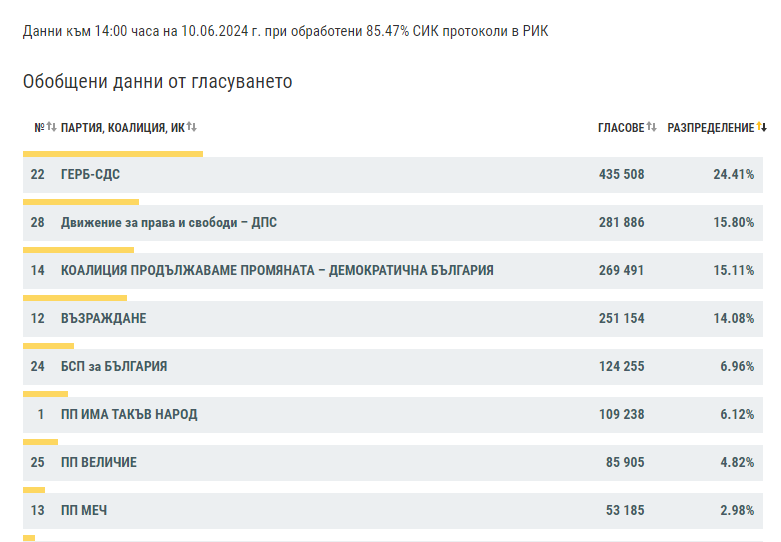Click the ПП МЕЧ party name
This screenshot has width=781, height=542.
coord(83,511)
